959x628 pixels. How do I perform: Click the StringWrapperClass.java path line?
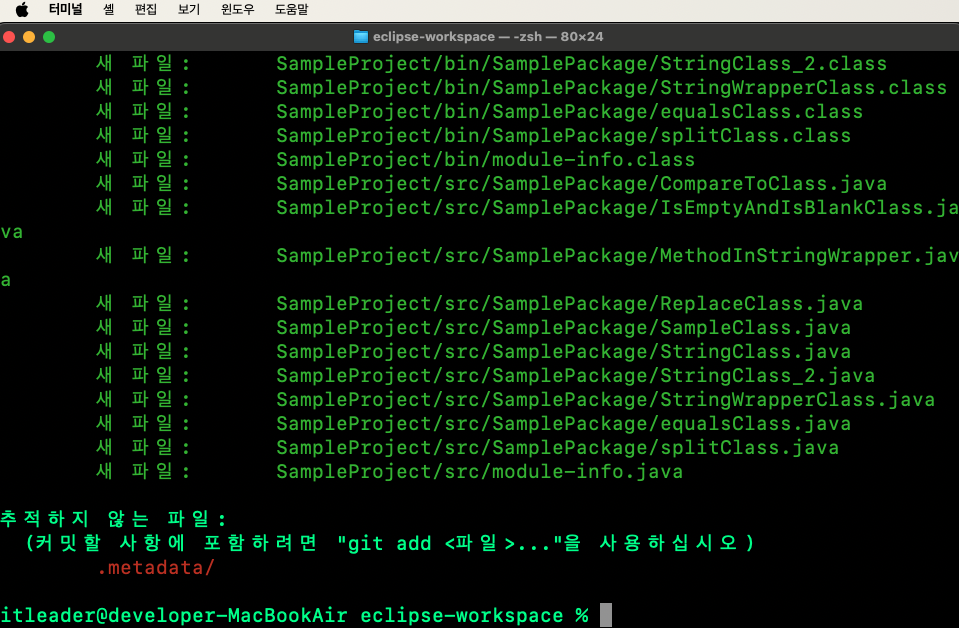point(605,399)
